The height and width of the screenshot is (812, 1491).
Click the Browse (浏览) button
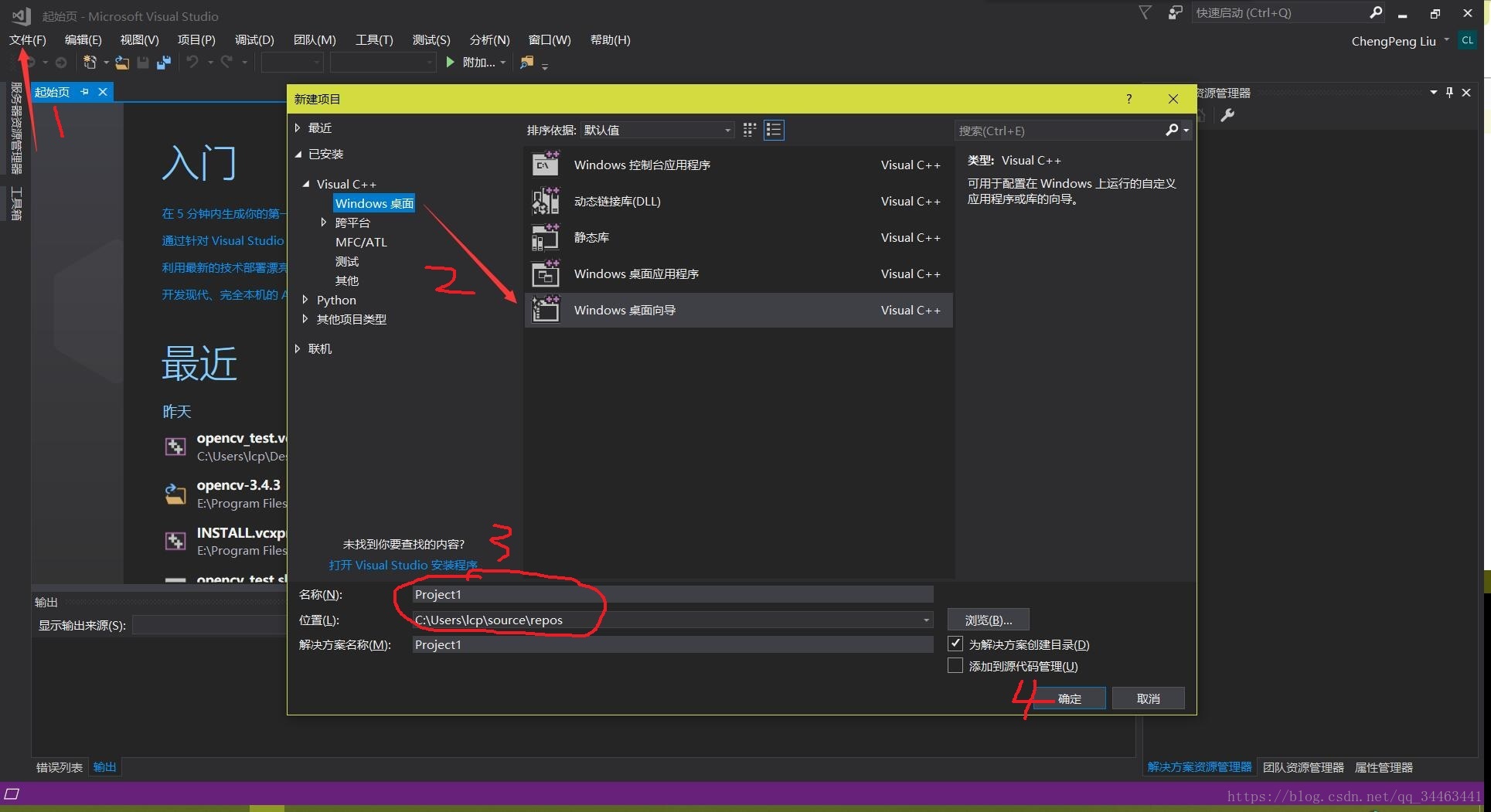(988, 620)
